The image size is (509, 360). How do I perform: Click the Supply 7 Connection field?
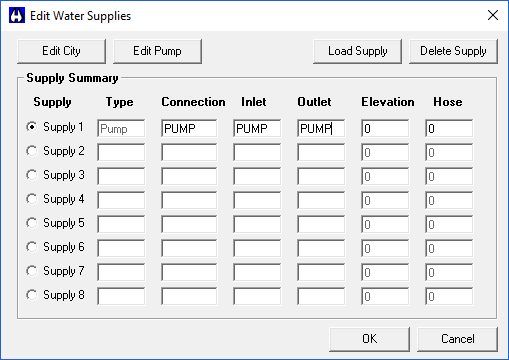point(189,272)
